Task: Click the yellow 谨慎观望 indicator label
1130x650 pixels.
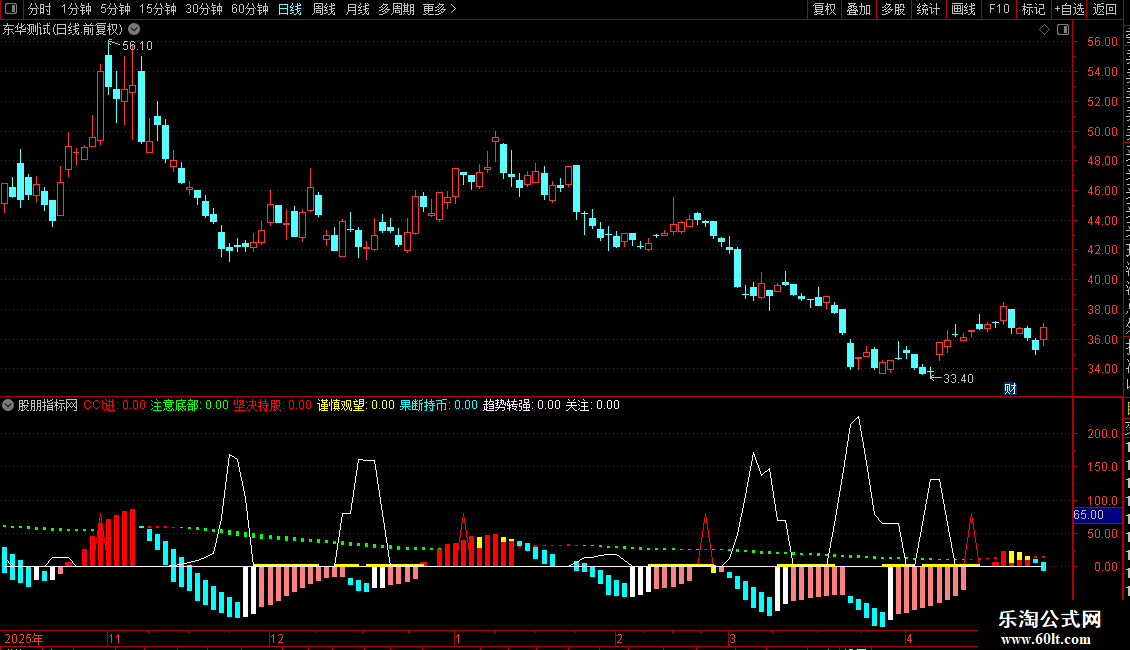Action: [355, 405]
